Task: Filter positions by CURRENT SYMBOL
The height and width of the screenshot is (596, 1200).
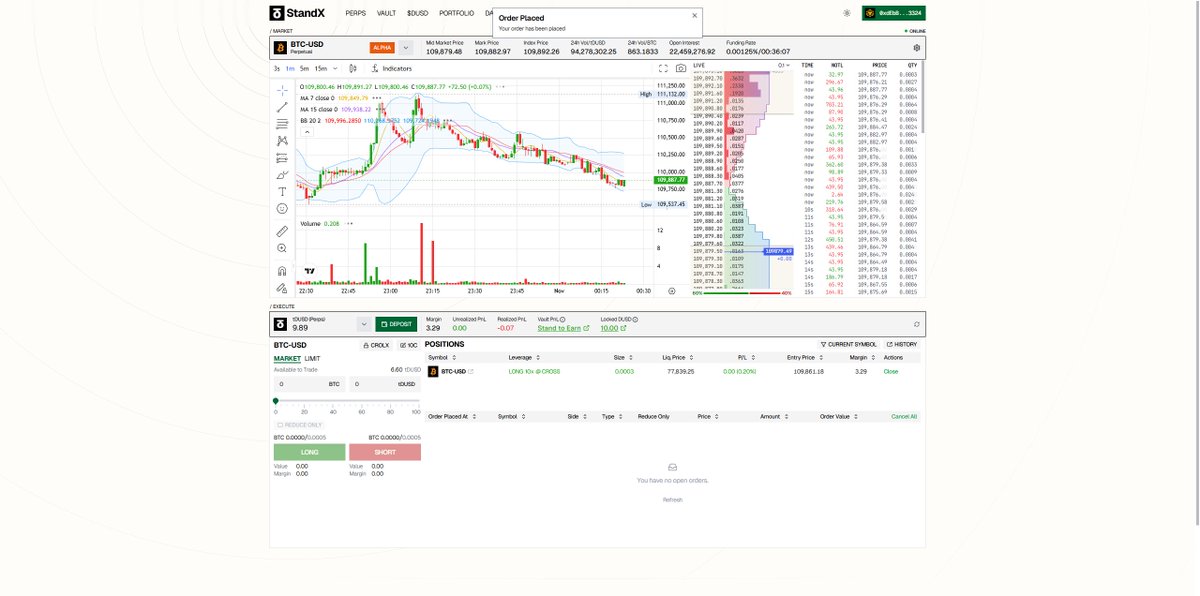Action: pos(849,344)
